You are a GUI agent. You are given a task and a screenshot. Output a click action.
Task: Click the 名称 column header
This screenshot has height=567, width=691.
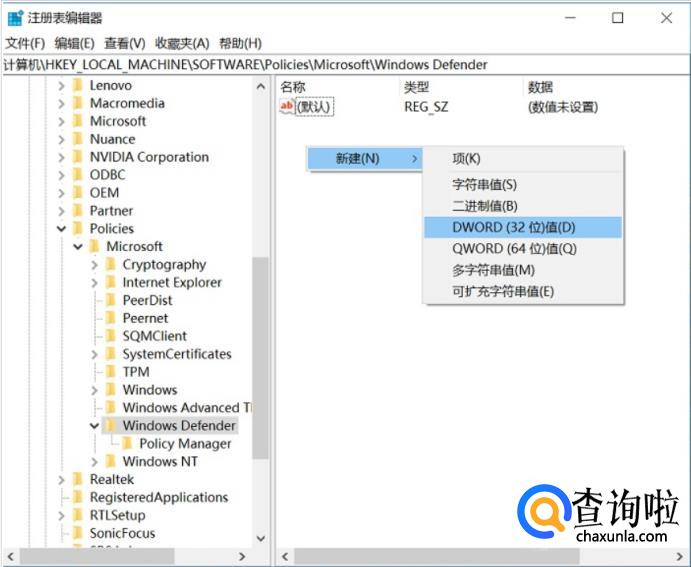tap(294, 87)
